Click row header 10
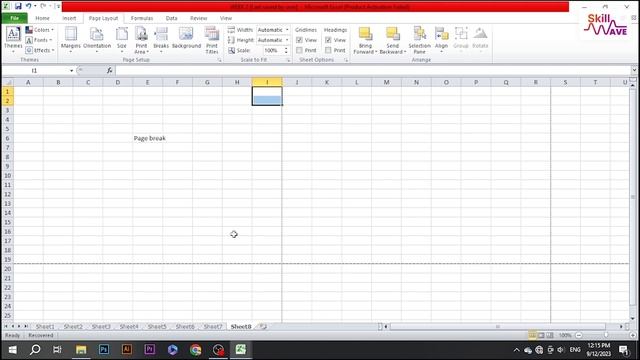Viewport: 640px width, 360px height. [7, 176]
